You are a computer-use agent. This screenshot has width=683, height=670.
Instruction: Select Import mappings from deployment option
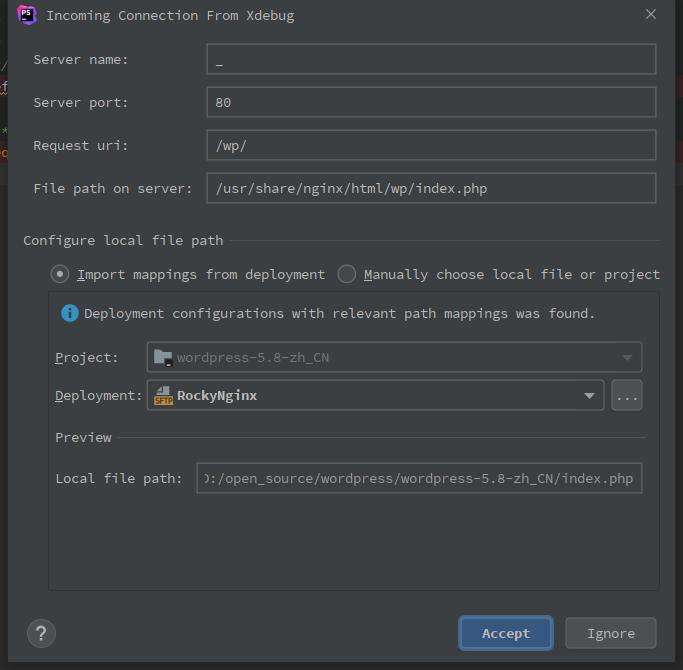pos(61,274)
